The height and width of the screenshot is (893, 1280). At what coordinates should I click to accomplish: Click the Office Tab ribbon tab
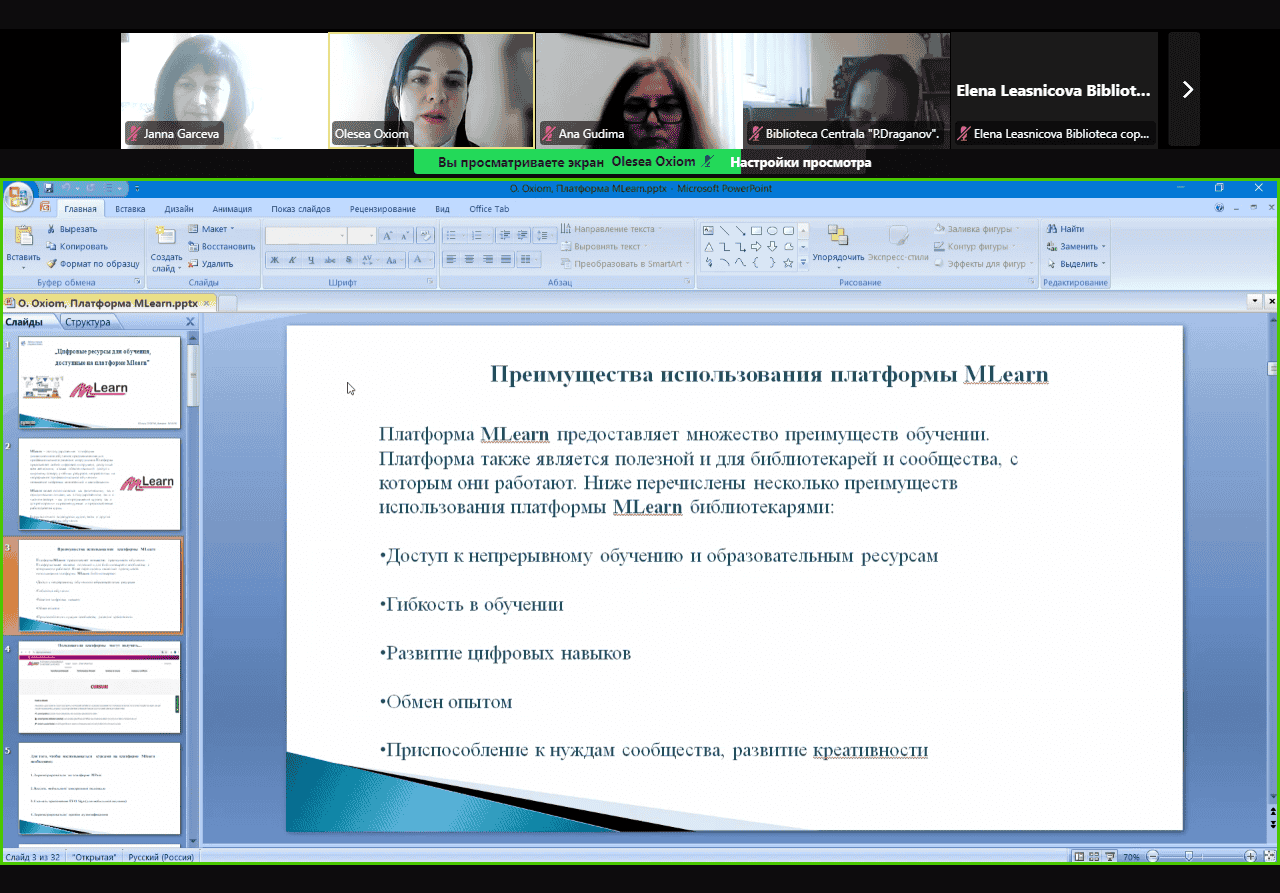point(489,209)
